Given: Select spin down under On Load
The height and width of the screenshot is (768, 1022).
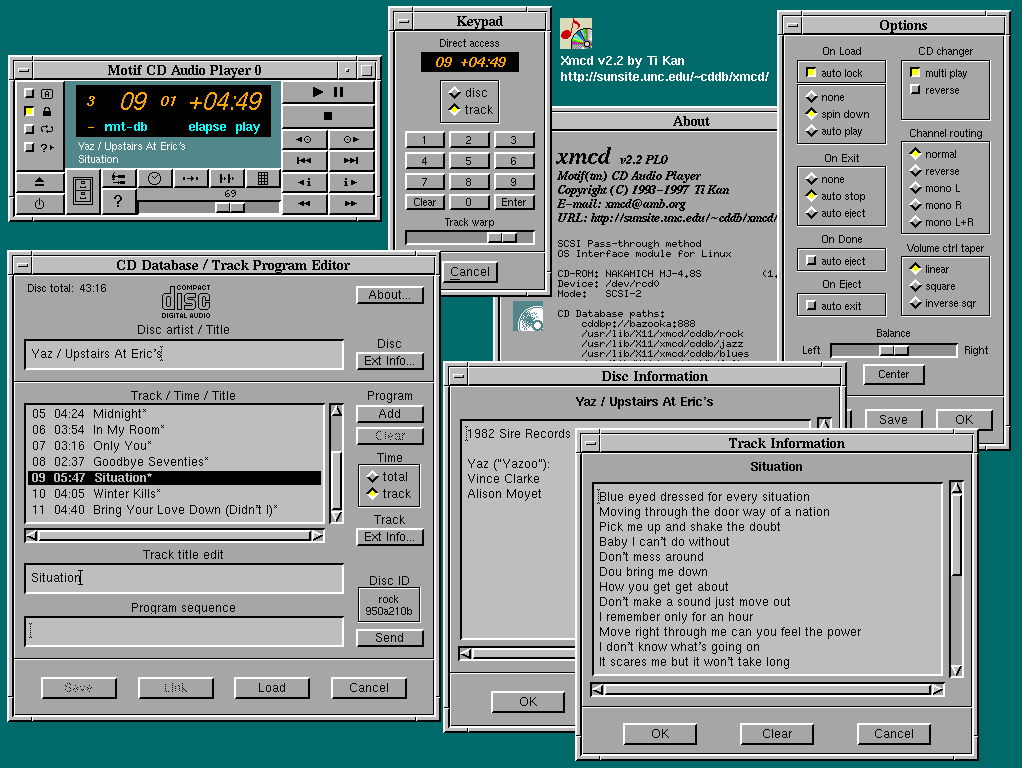Looking at the screenshot, I should point(811,114).
